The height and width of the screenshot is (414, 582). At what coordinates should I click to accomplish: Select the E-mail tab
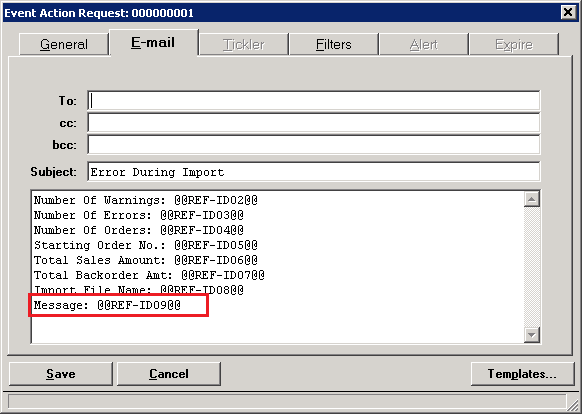coord(154,42)
